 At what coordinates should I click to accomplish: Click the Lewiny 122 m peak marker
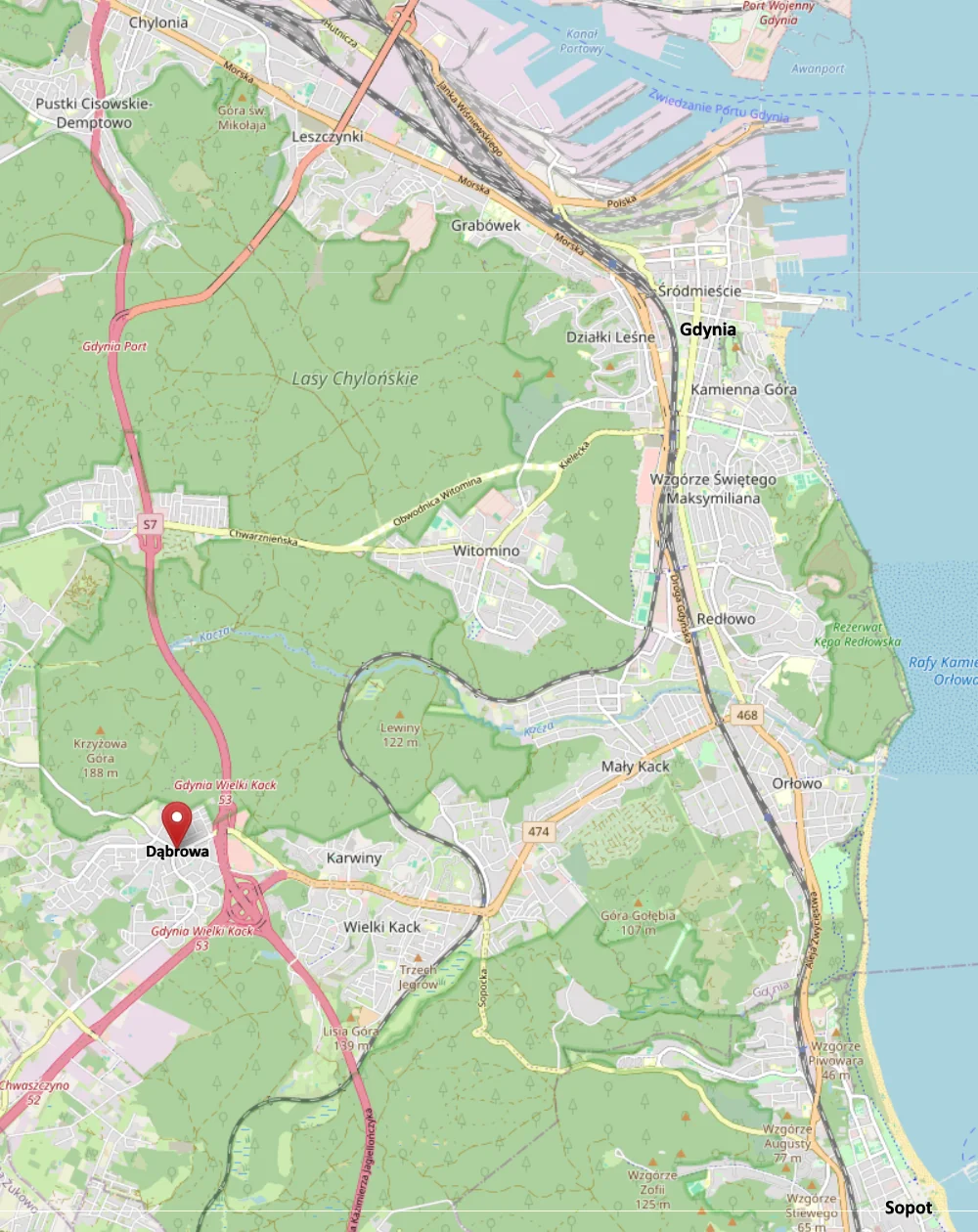pos(399,716)
